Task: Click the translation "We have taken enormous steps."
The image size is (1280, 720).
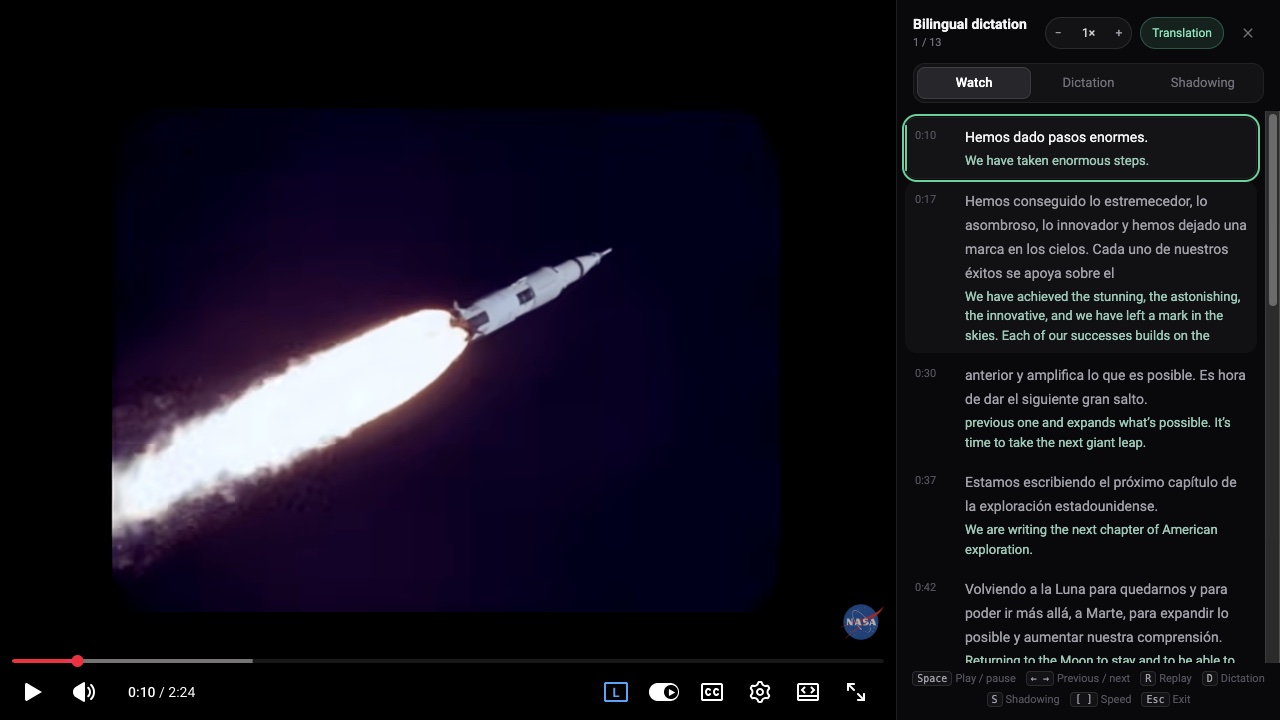Action: point(1057,161)
